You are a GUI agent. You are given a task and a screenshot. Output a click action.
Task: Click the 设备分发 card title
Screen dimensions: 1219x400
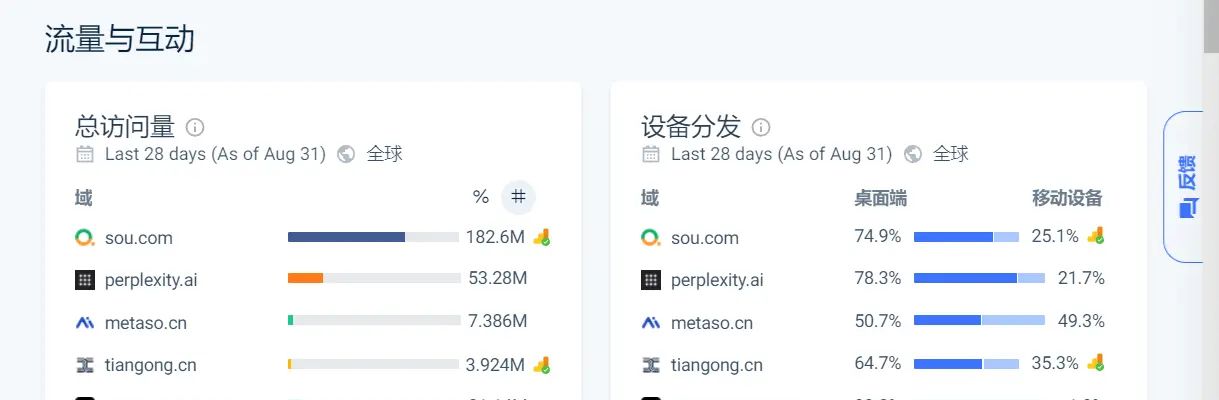[x=691, y=127]
